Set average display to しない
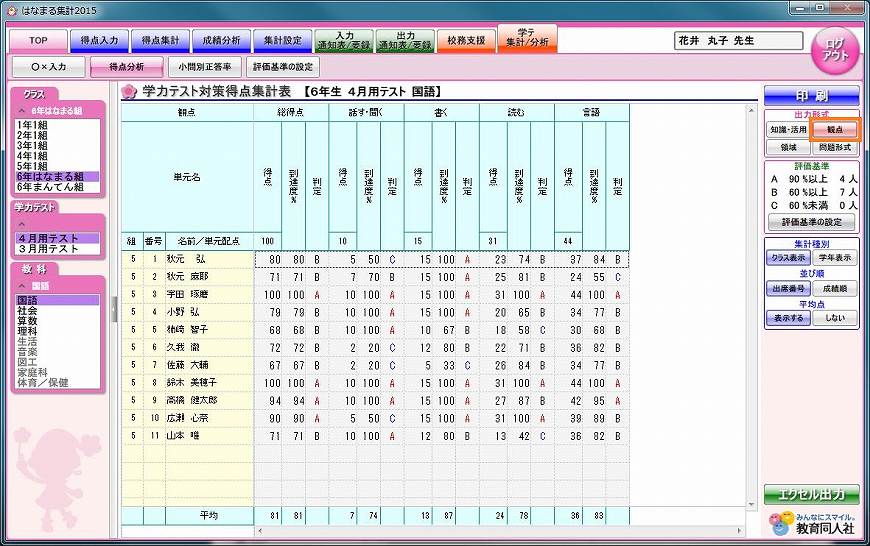Screen dimensions: 870x546 (834, 318)
